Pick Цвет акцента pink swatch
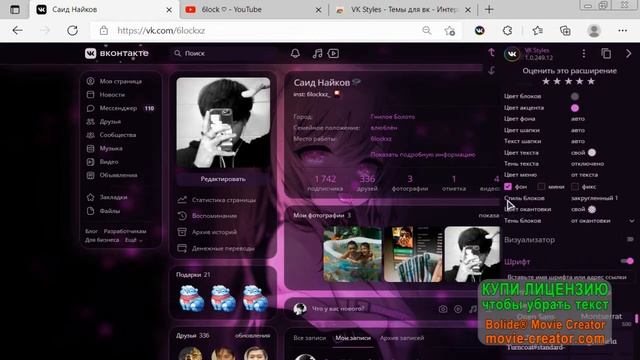640x360 pixels. pos(575,108)
